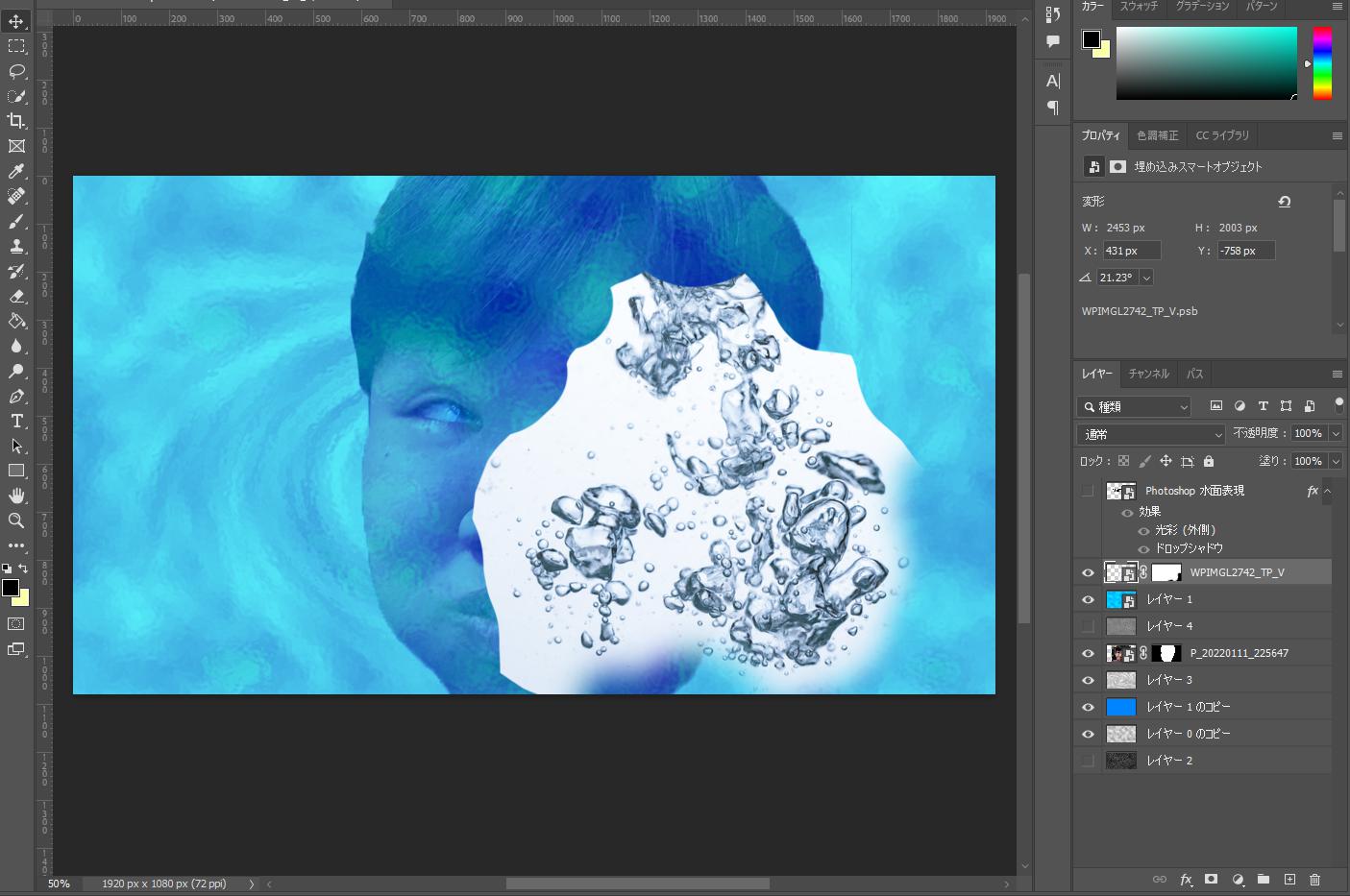This screenshot has width=1350, height=896.
Task: Select the Eyedropper tool
Action: pyautogui.click(x=16, y=171)
